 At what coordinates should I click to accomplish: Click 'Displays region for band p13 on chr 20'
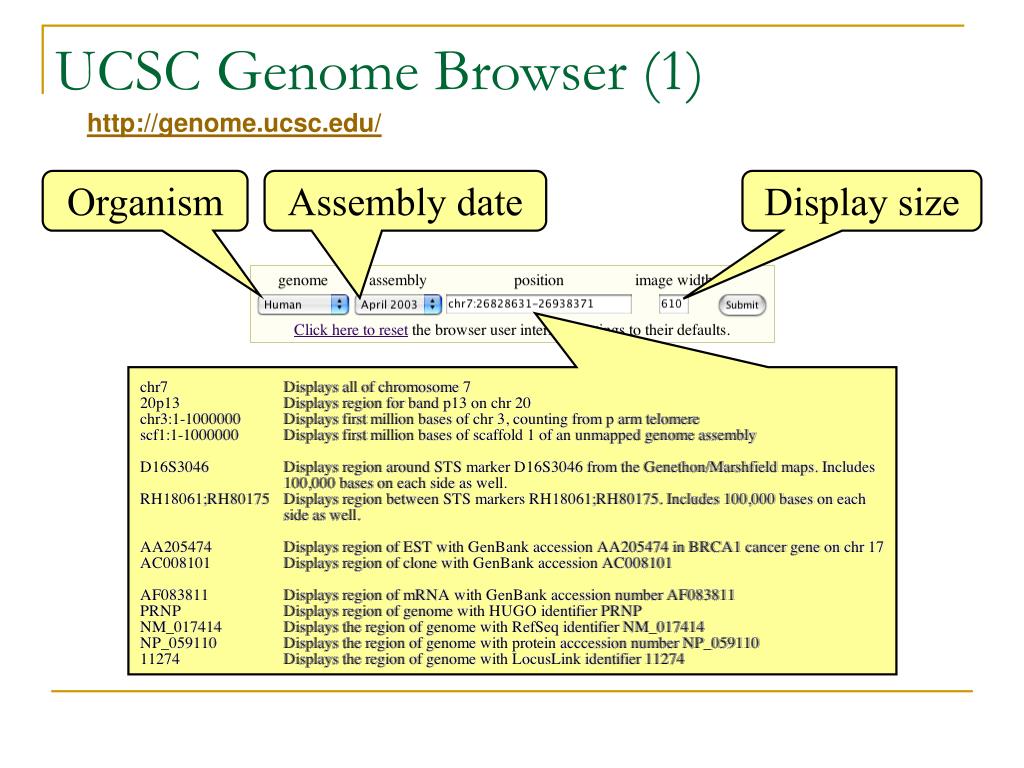tap(407, 403)
